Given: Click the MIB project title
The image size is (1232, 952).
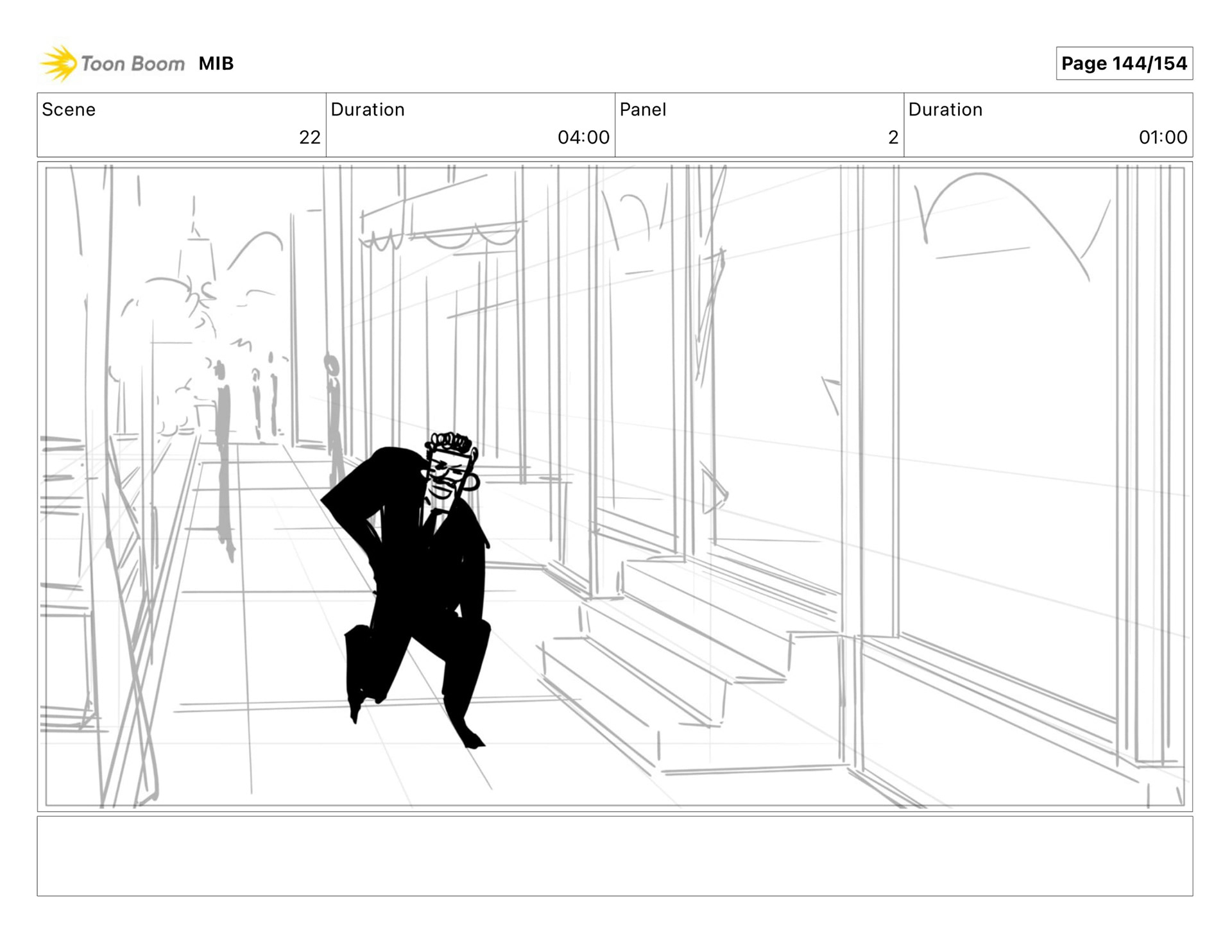Looking at the screenshot, I should click(x=216, y=64).
